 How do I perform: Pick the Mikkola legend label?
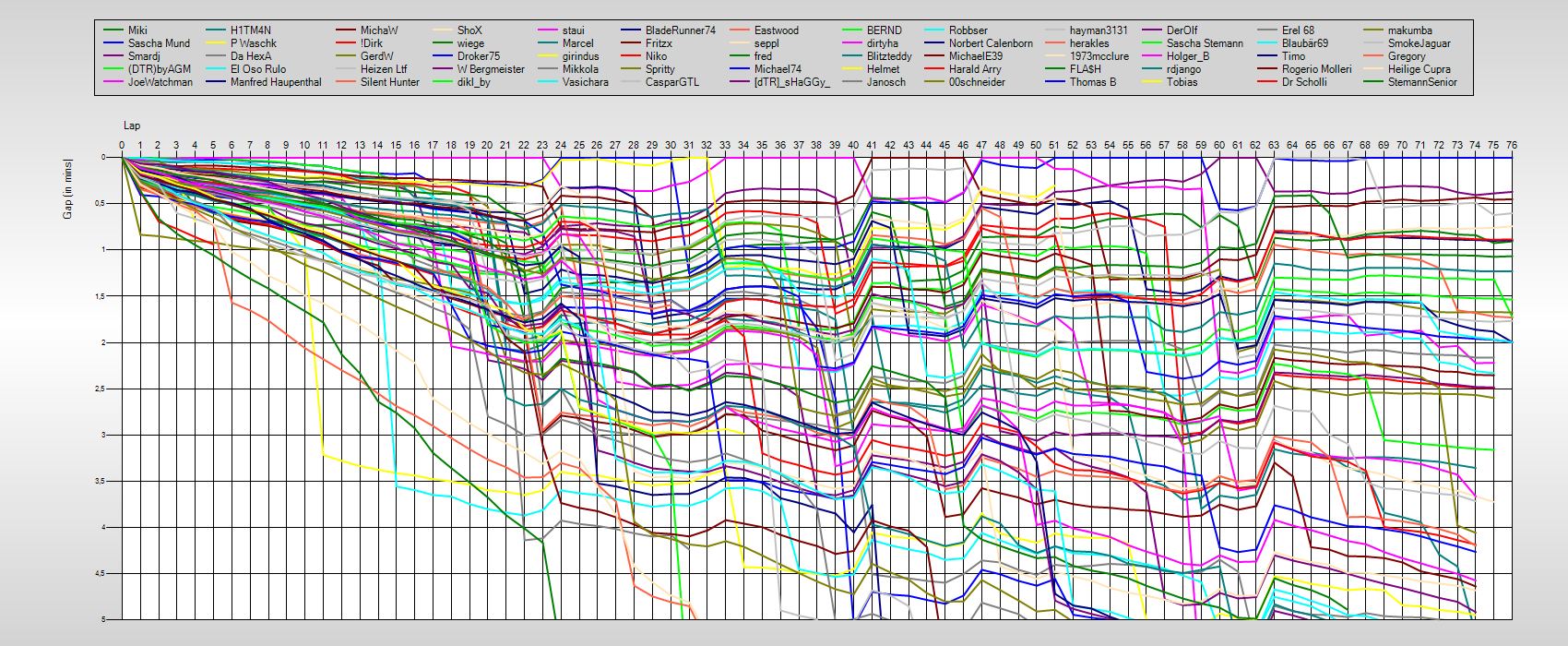point(581,69)
